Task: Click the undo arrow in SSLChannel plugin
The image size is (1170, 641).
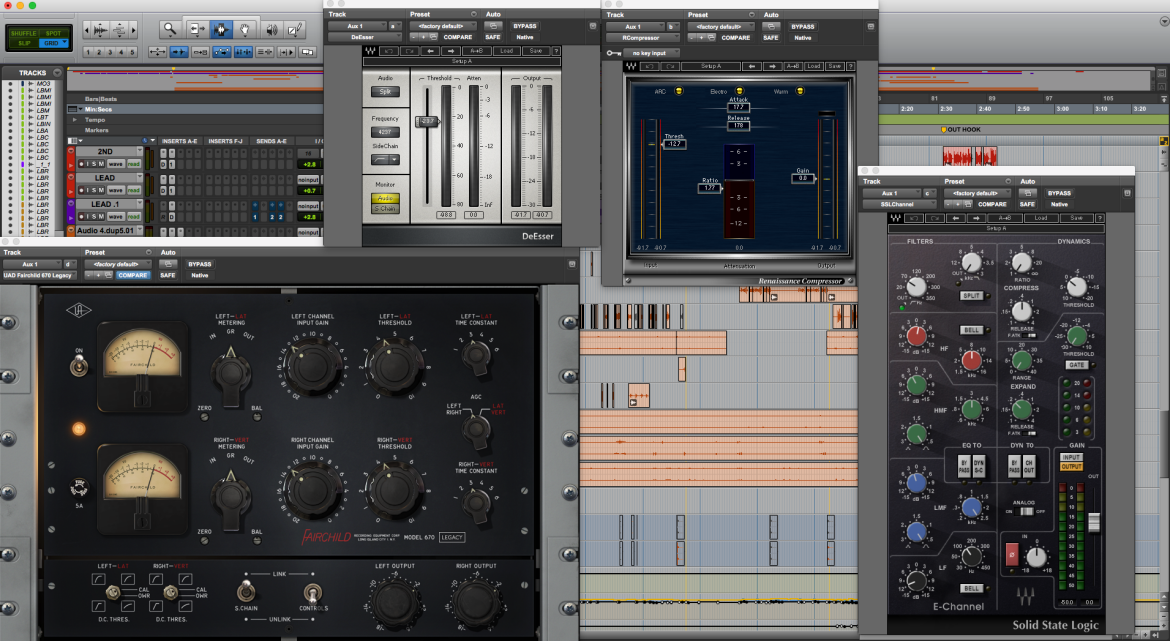Action: pyautogui.click(x=913, y=218)
